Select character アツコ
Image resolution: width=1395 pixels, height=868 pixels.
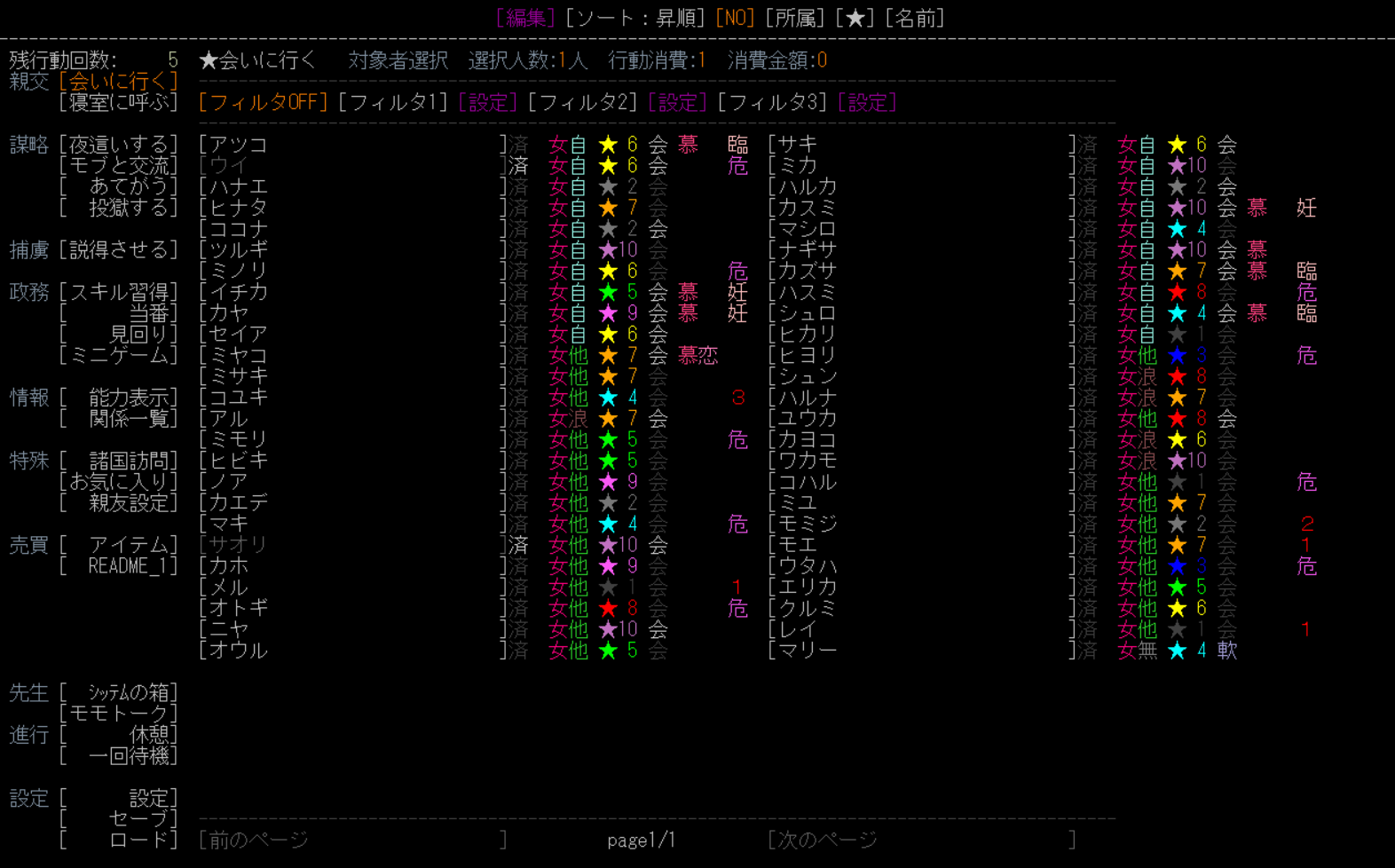(353, 145)
